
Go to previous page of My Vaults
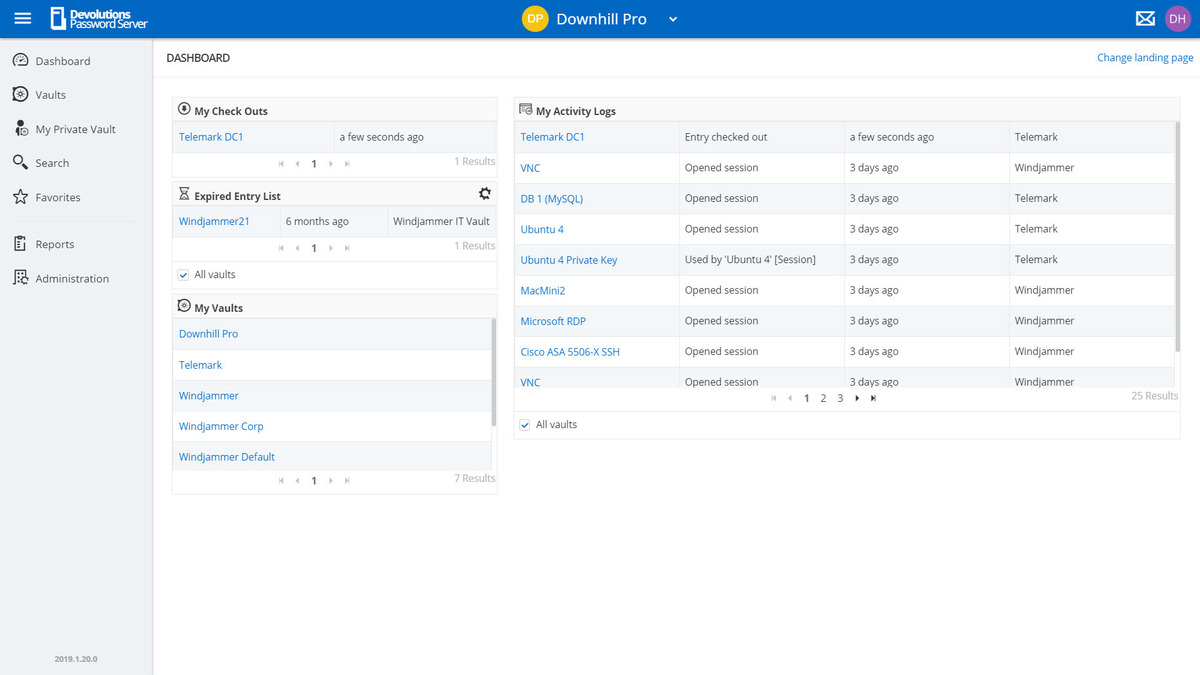pyautogui.click(x=297, y=481)
